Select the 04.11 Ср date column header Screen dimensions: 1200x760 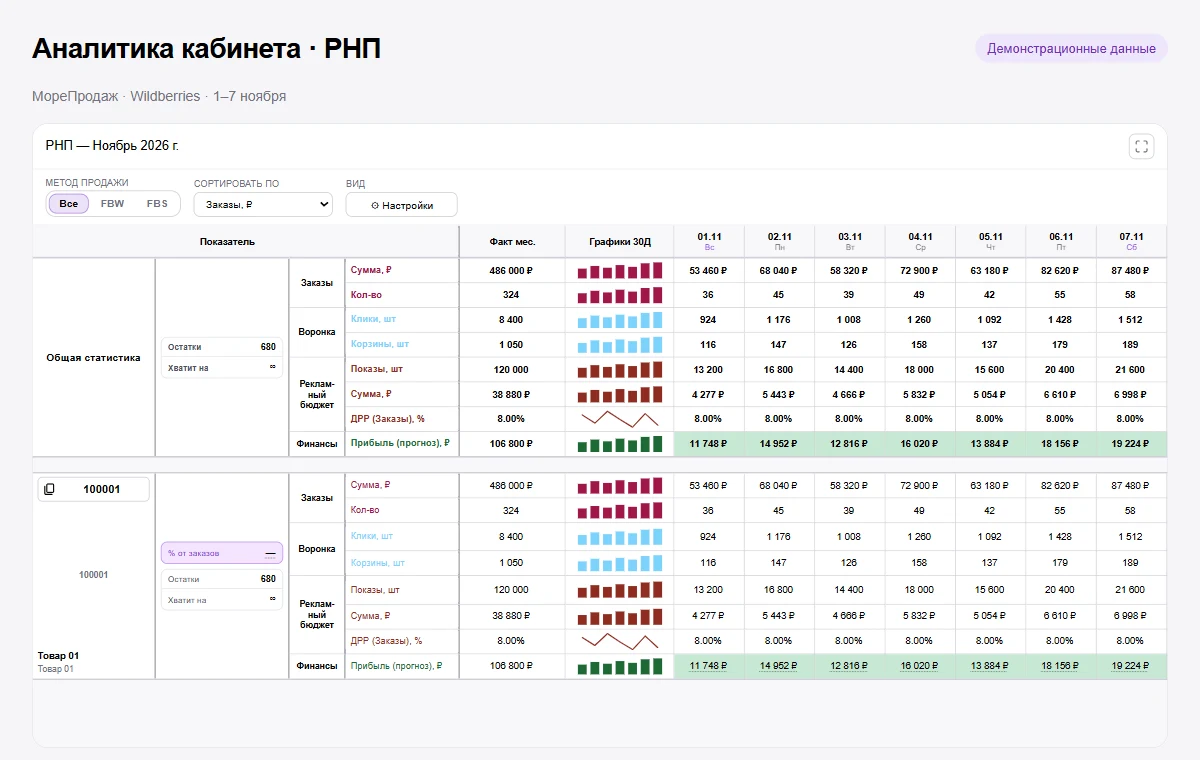[920, 241]
